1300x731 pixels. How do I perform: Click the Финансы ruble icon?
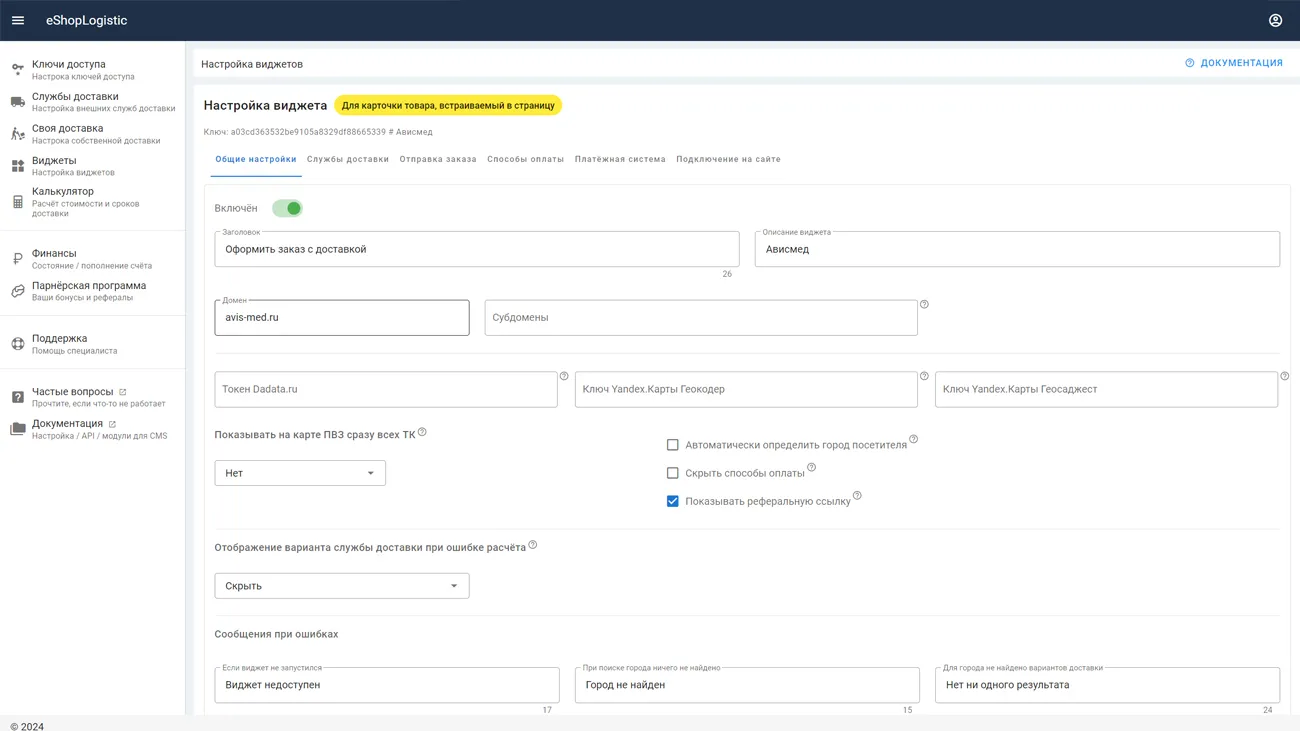(18, 259)
